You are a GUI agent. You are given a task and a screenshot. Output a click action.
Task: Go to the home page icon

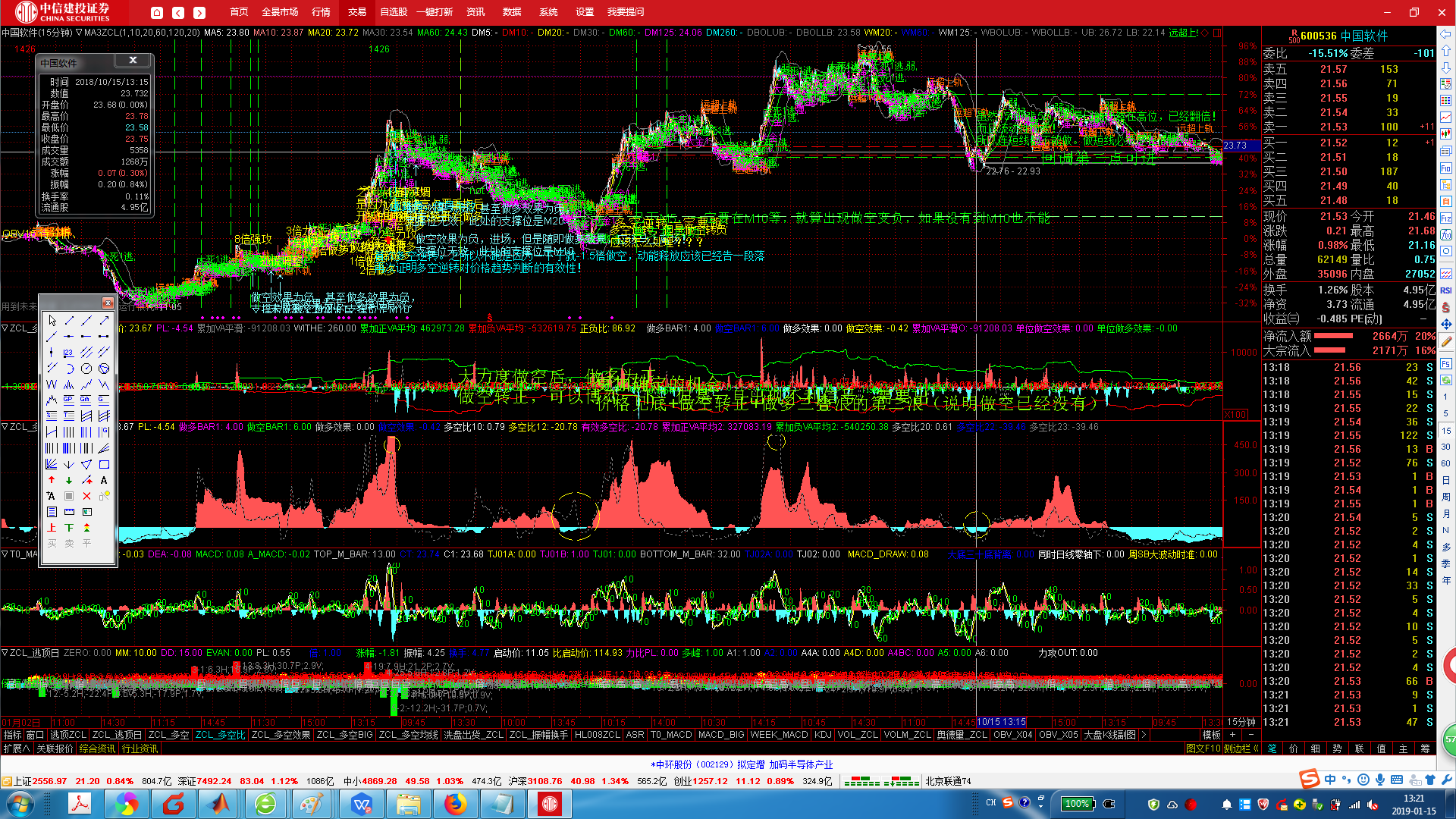pos(156,12)
